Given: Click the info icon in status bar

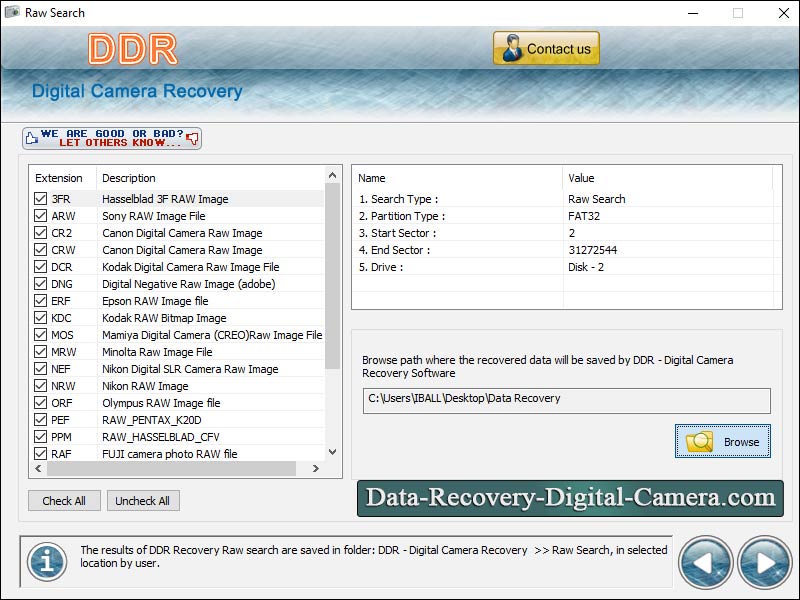Looking at the screenshot, I should coord(47,562).
